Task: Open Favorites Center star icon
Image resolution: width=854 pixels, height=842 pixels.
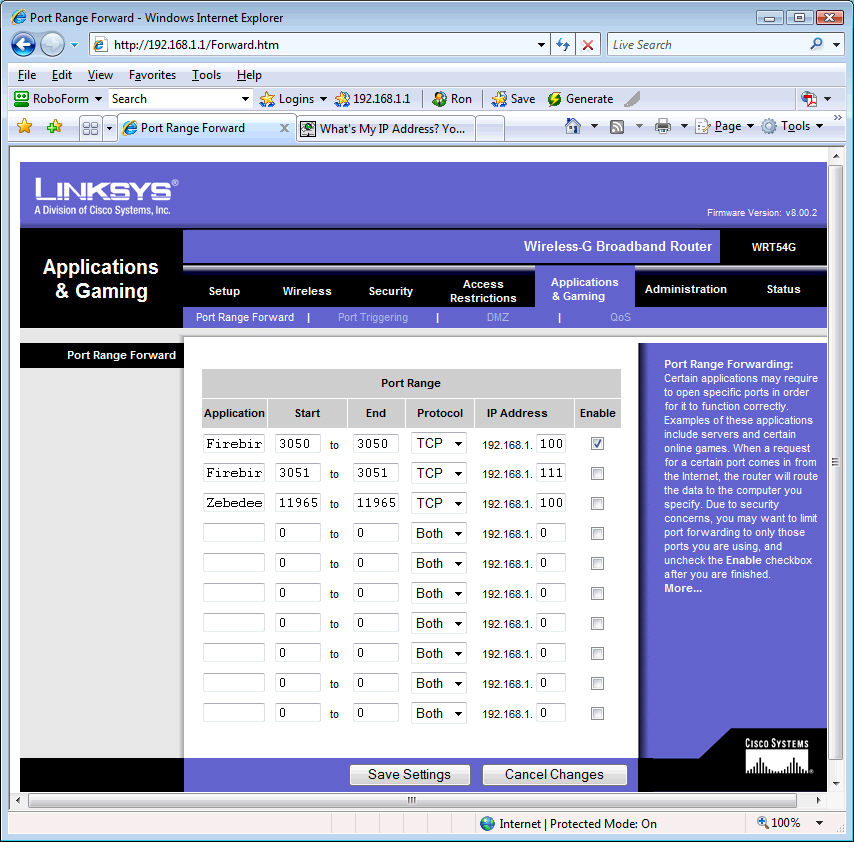Action: pyautogui.click(x=25, y=127)
